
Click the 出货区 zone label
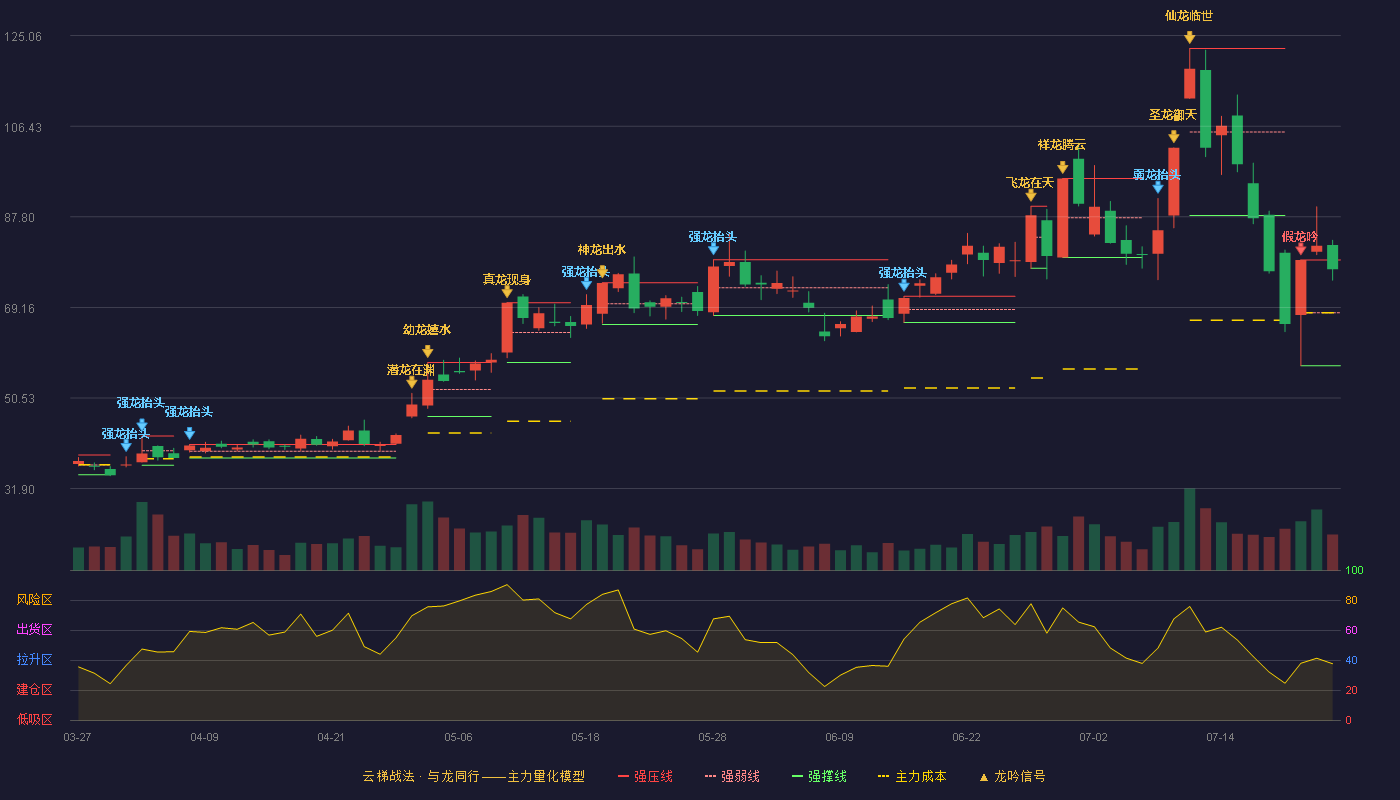(x=34, y=630)
